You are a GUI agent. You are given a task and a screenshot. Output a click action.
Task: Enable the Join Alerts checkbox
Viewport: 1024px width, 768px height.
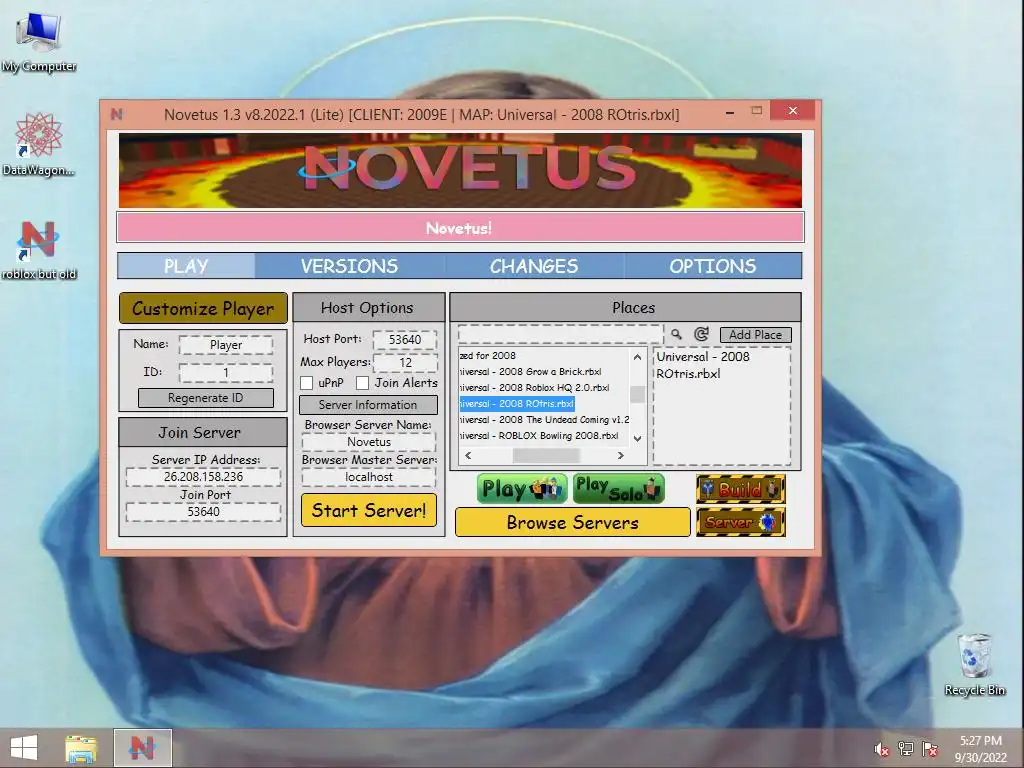tap(362, 383)
